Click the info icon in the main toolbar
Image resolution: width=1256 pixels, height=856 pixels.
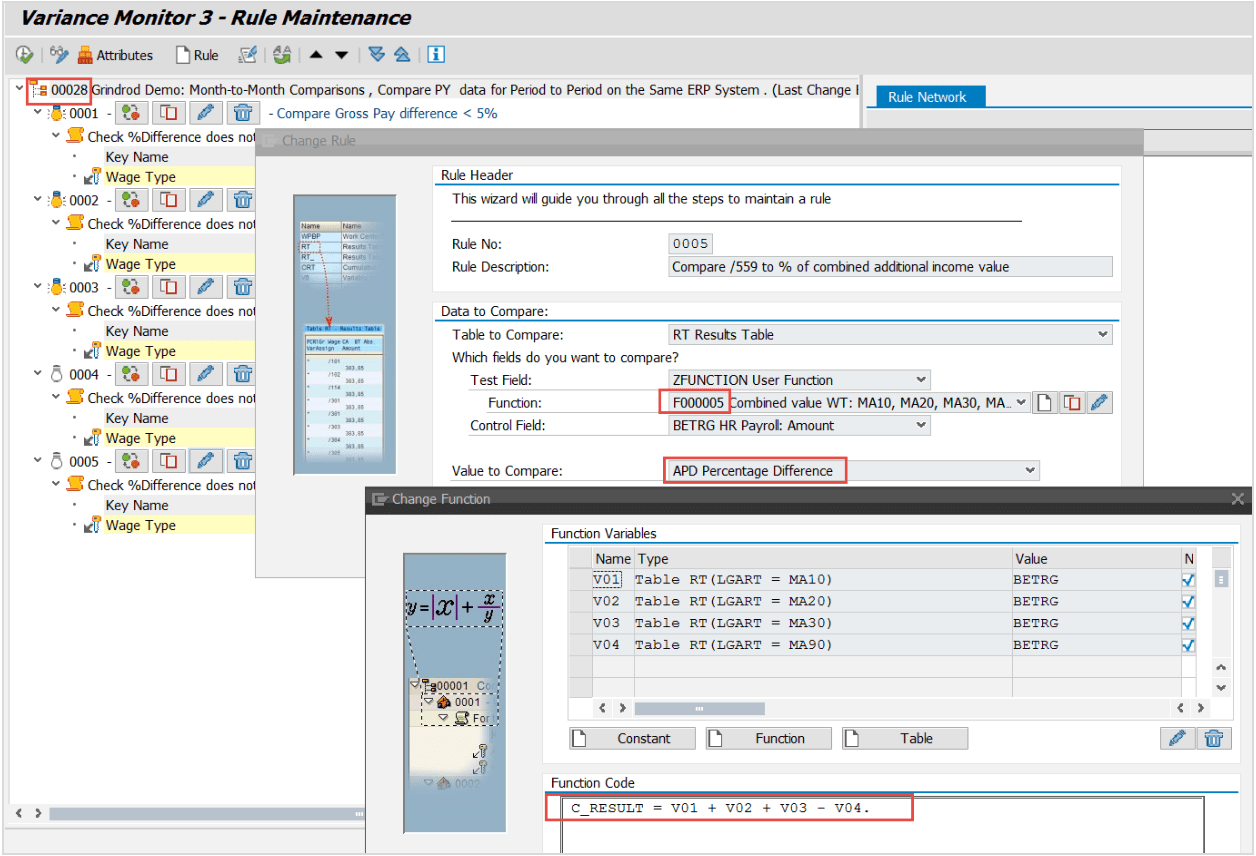pos(436,55)
